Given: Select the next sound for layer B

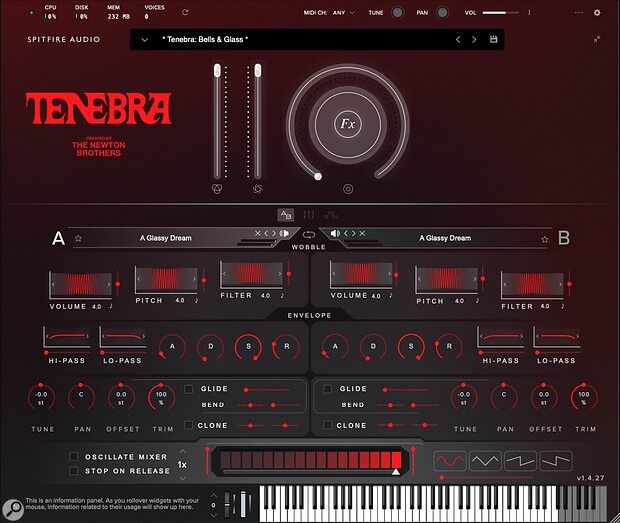Looking at the screenshot, I should [x=353, y=234].
